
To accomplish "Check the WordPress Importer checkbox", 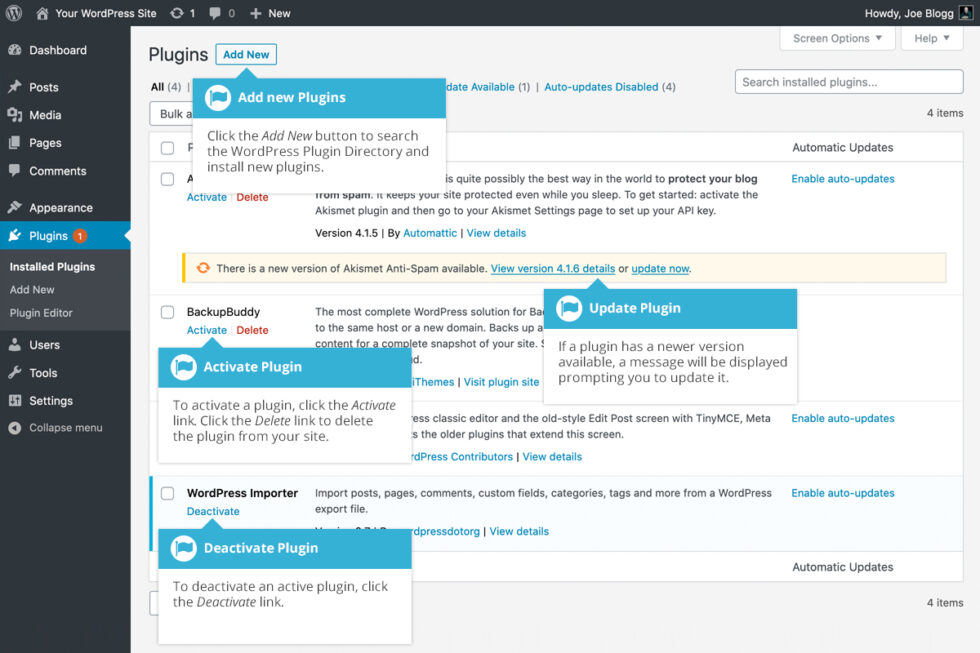I will pos(168,493).
